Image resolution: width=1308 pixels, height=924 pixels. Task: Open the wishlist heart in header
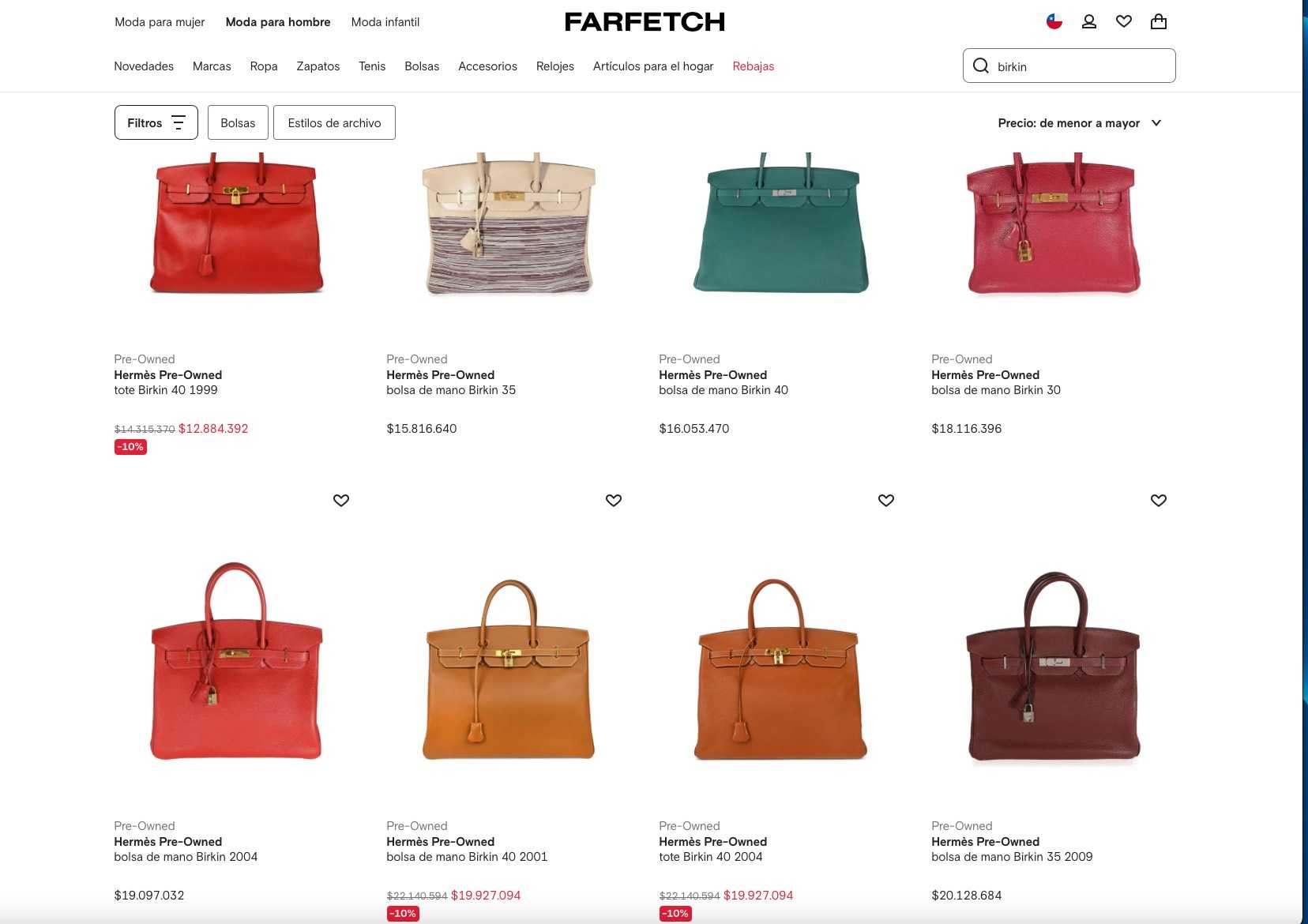coord(1124,22)
